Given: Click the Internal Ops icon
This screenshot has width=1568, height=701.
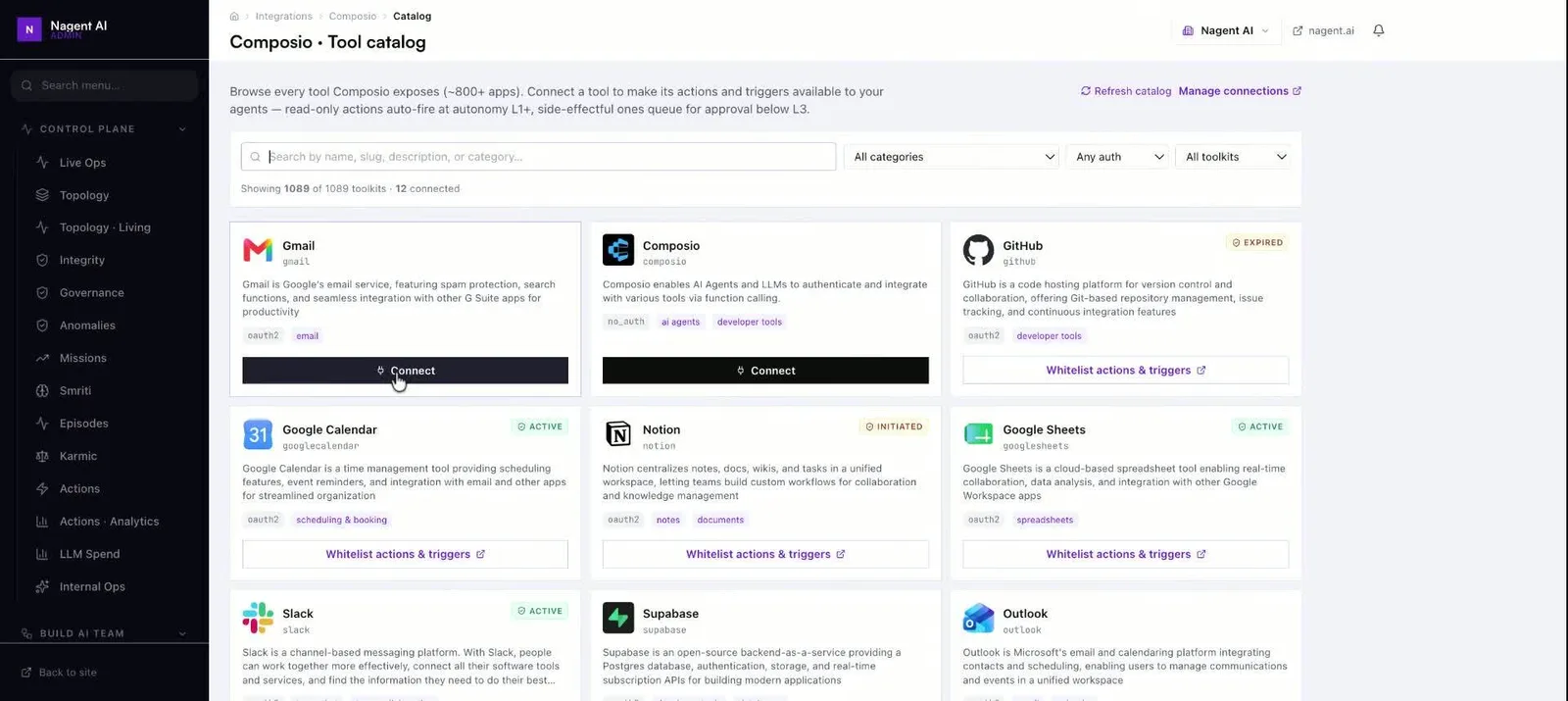Looking at the screenshot, I should click(x=42, y=586).
